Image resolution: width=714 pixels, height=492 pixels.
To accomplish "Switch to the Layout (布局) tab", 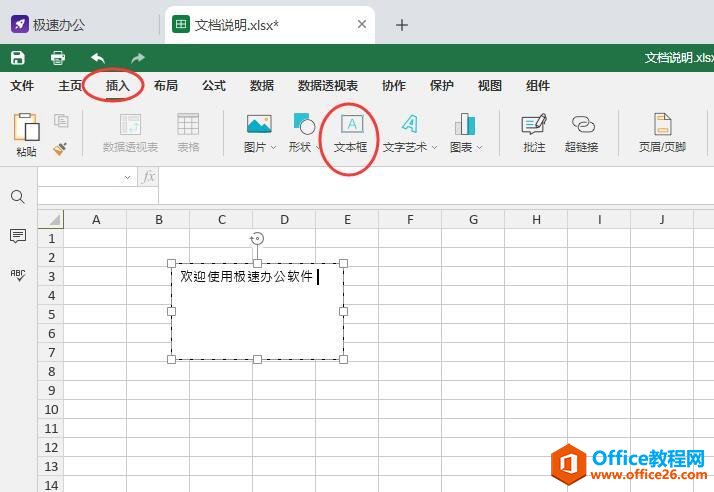I will (166, 86).
